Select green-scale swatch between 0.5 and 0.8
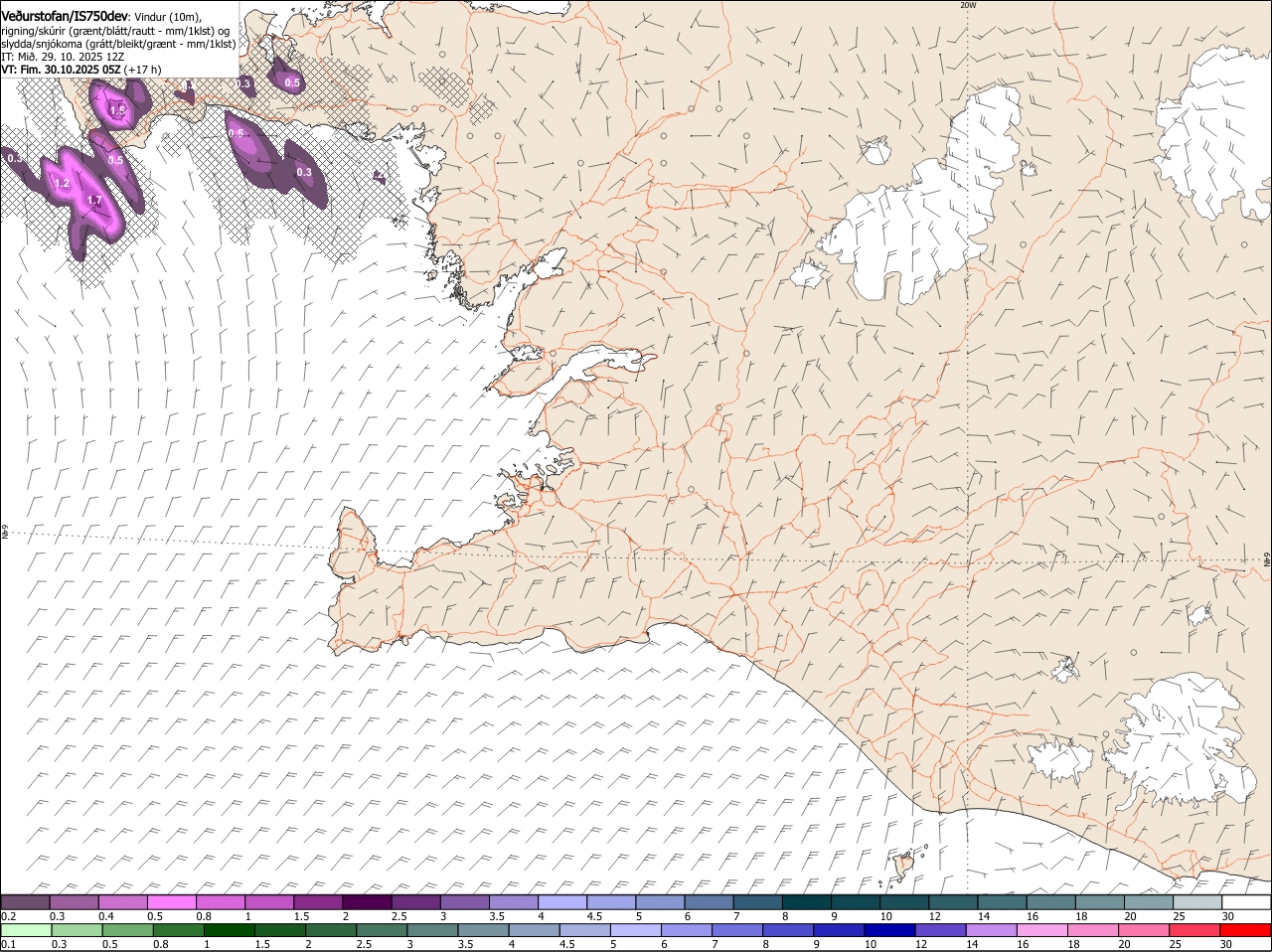Viewport: 1272px width, 952px height. click(127, 930)
